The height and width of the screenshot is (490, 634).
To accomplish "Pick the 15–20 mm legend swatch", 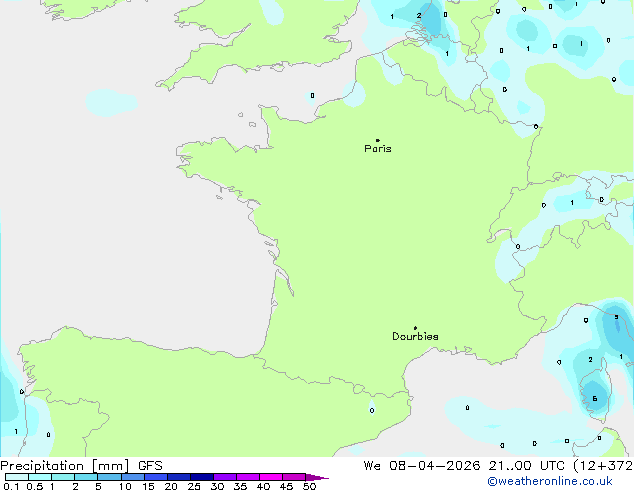I will click(156, 477).
